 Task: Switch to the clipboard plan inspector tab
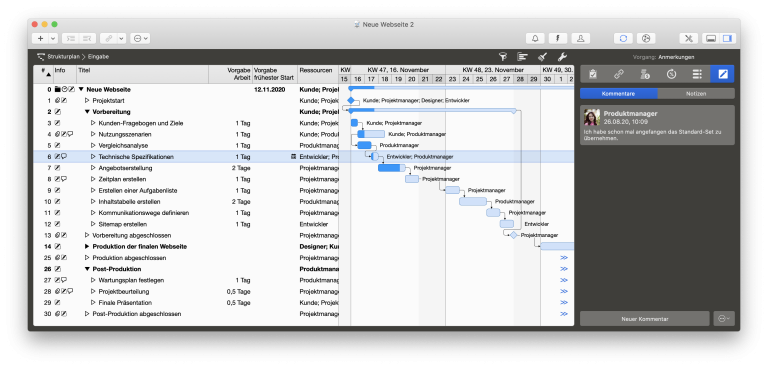click(593, 74)
